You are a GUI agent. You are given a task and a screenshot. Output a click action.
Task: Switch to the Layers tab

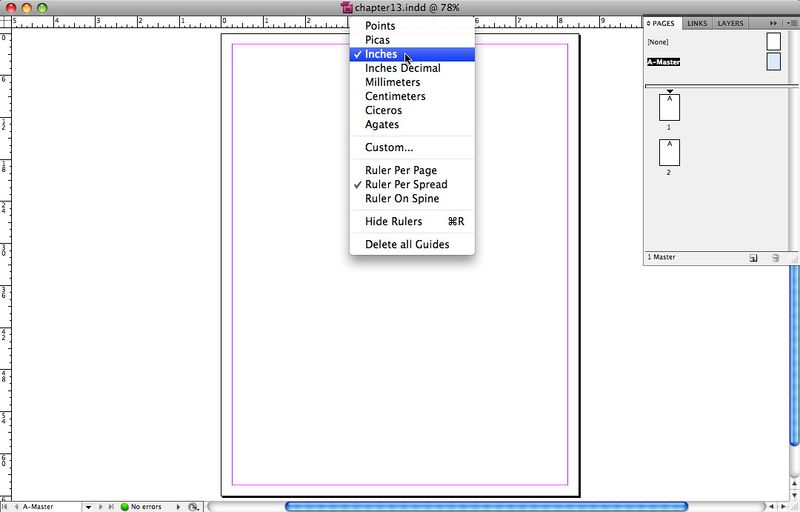point(730,23)
